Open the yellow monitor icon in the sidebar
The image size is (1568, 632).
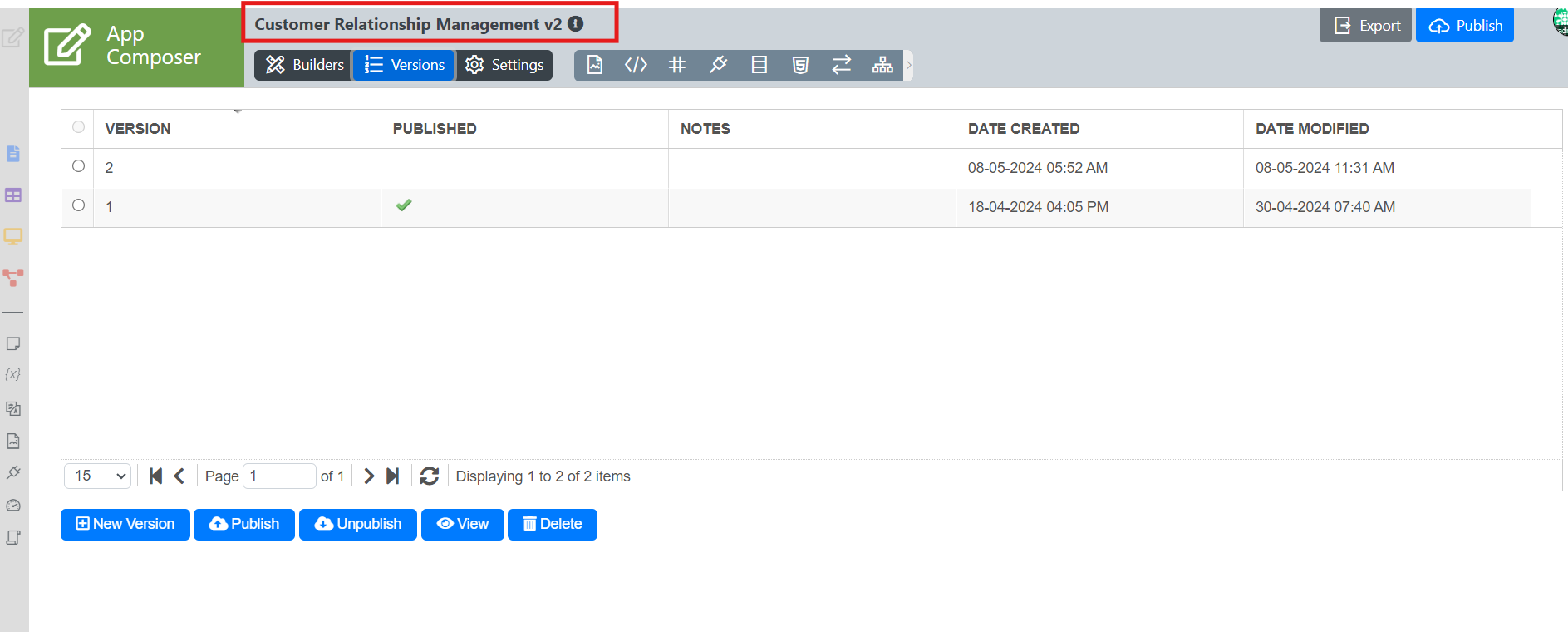[13, 237]
